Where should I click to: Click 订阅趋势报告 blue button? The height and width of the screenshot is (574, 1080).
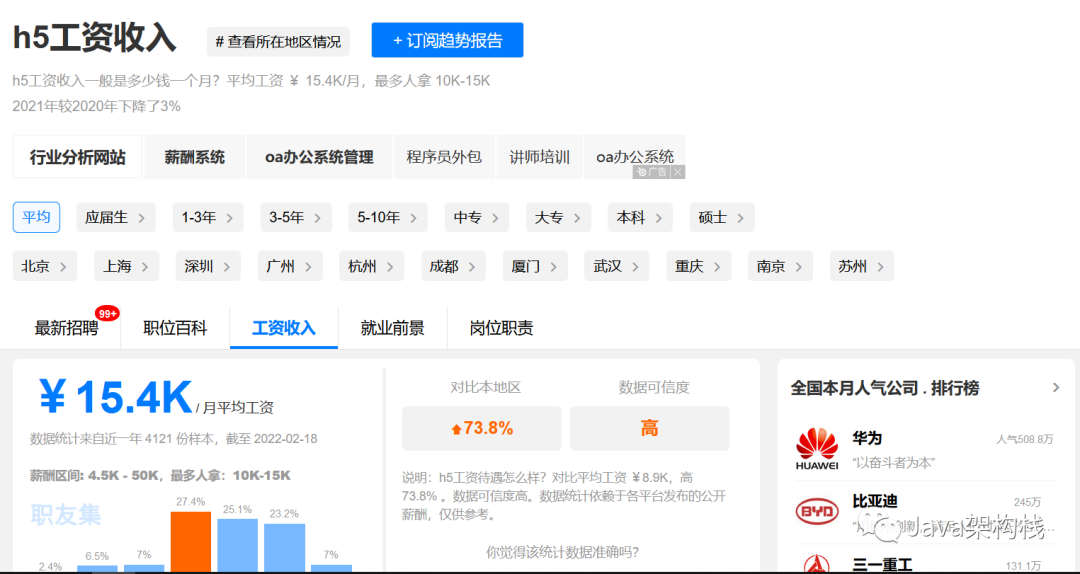tap(448, 40)
